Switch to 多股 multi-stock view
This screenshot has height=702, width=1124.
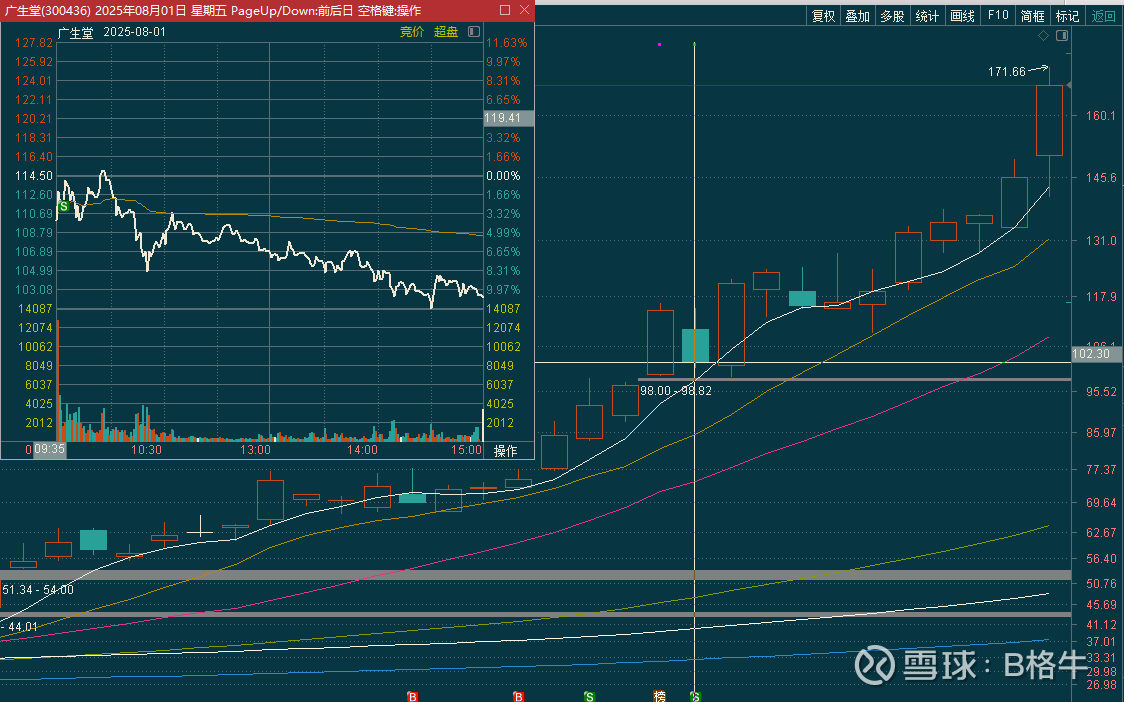pyautogui.click(x=892, y=16)
